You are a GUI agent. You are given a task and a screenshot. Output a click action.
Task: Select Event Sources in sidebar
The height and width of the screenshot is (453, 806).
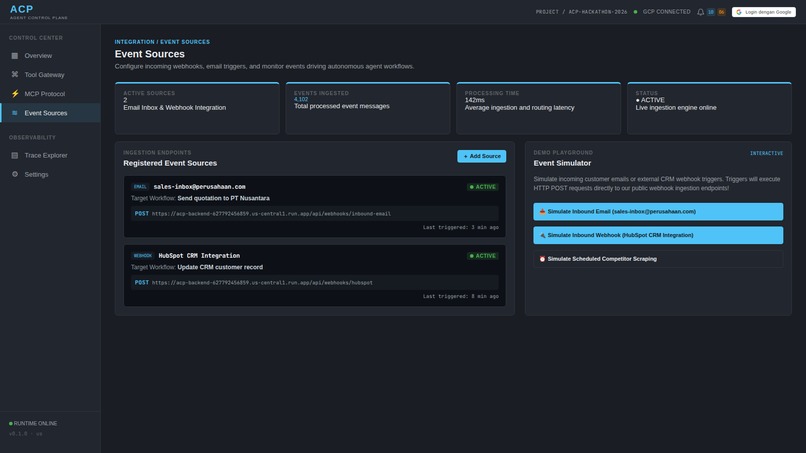tap(50, 113)
